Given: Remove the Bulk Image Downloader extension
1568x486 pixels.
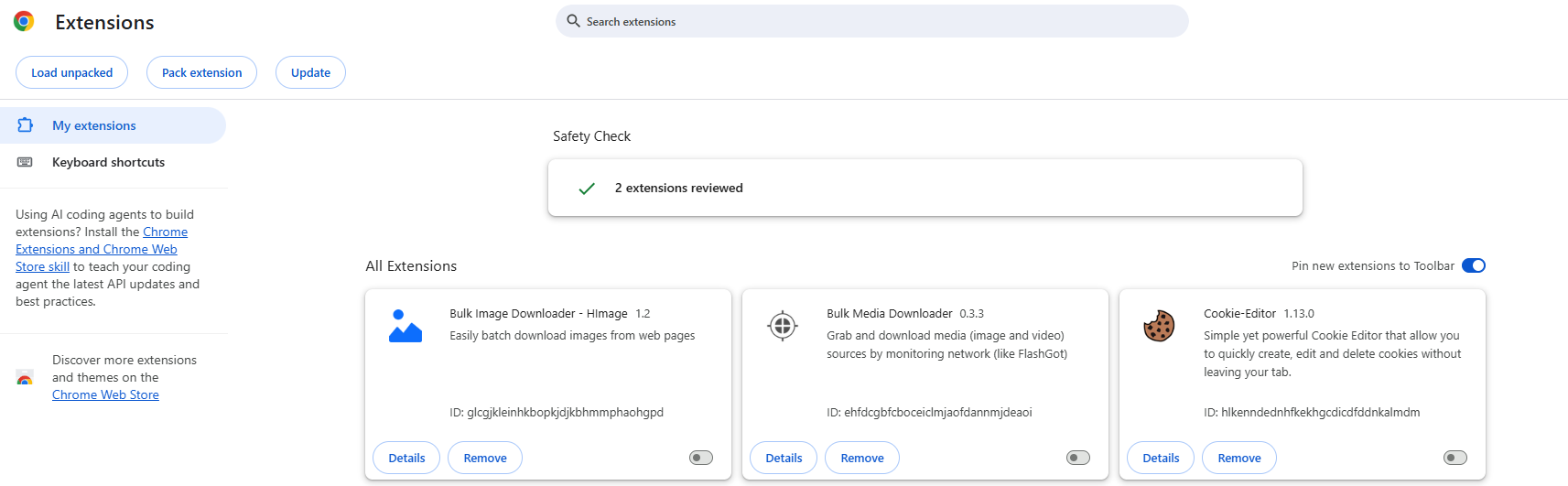Looking at the screenshot, I should 485,458.
